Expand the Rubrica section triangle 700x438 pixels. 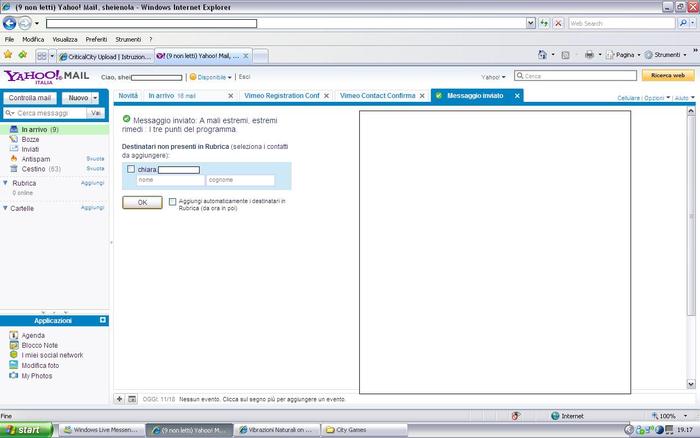(x=5, y=183)
